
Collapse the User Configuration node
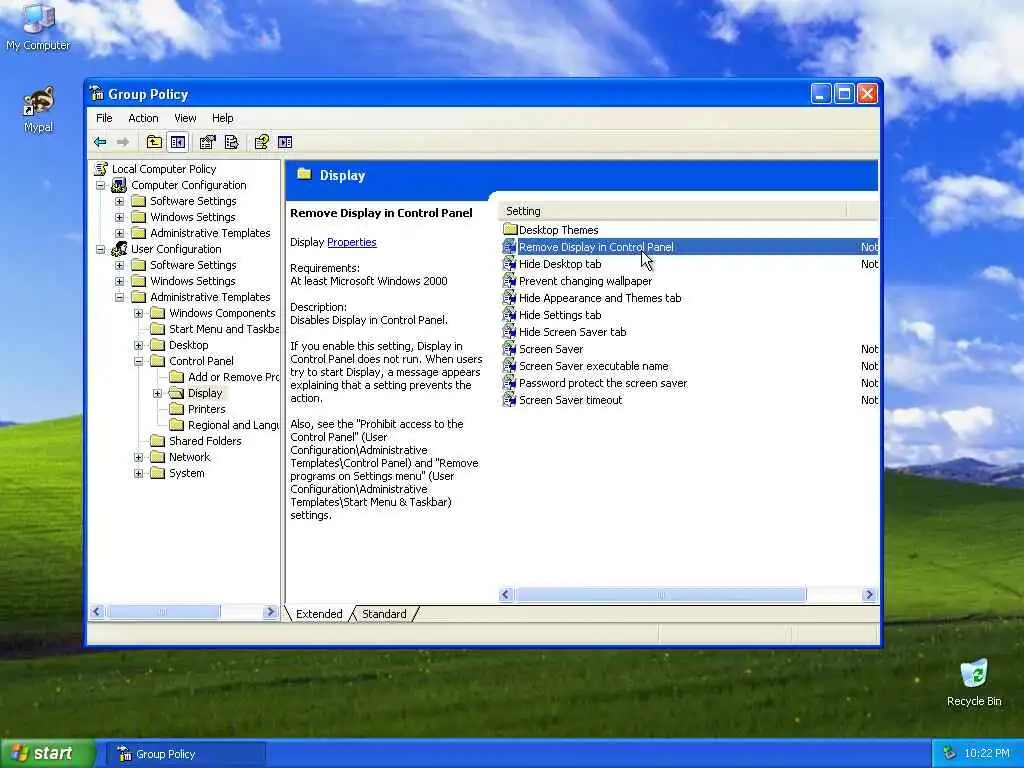point(101,249)
